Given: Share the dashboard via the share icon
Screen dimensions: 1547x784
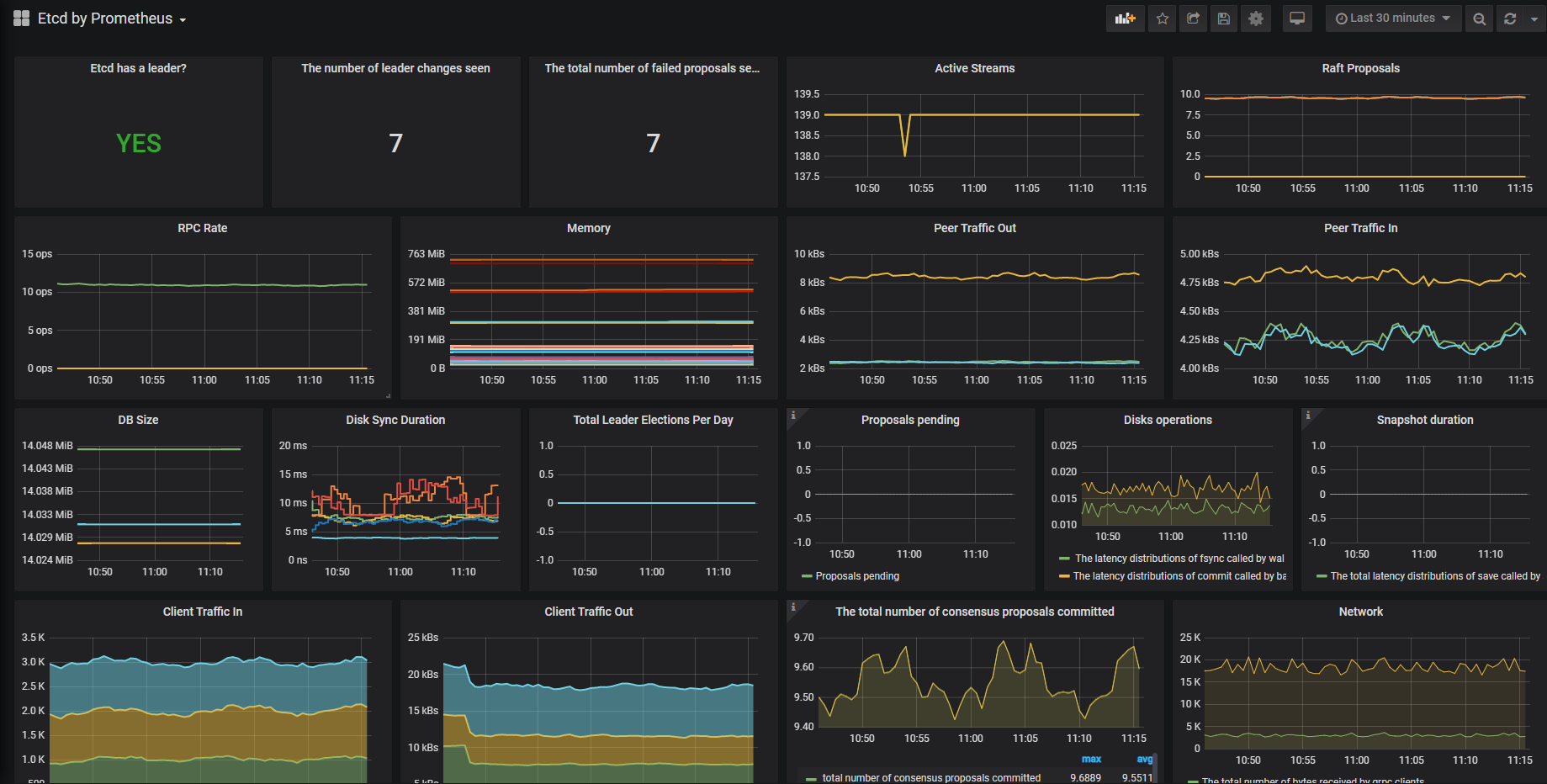Looking at the screenshot, I should pos(1193,19).
